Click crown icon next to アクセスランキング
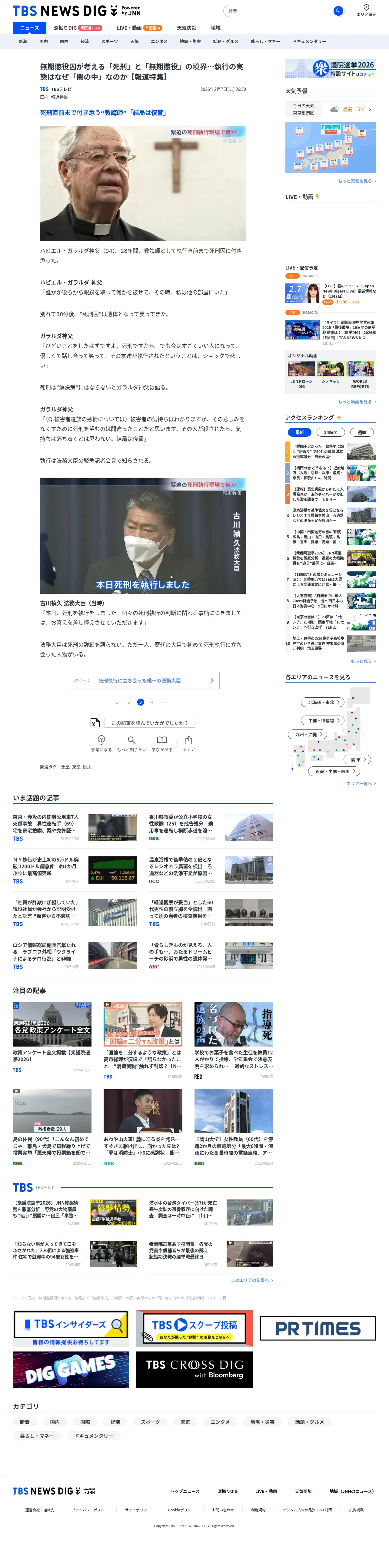Screen dimensions: 389x1568 pos(339,418)
